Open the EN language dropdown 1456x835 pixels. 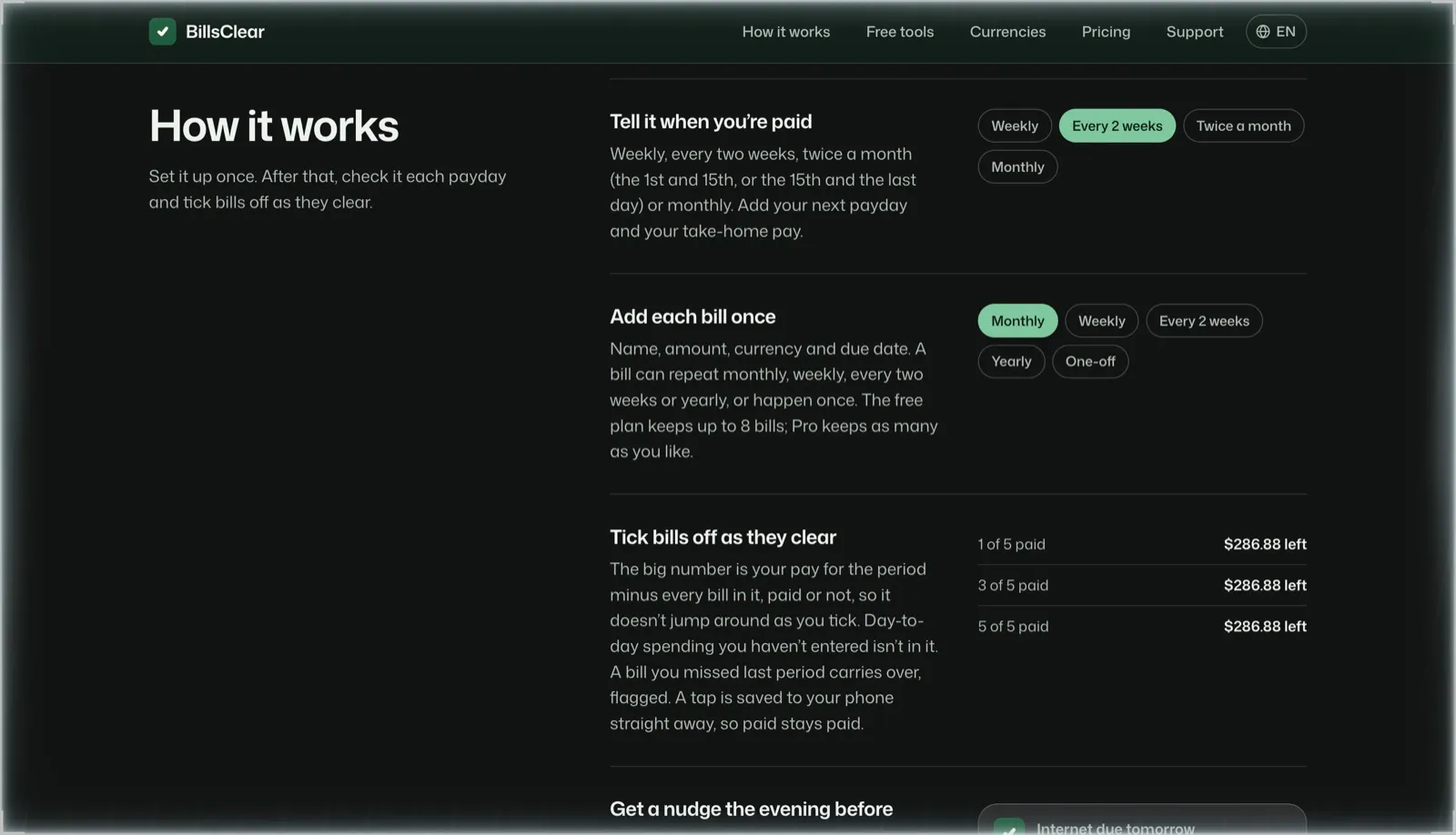[1276, 32]
